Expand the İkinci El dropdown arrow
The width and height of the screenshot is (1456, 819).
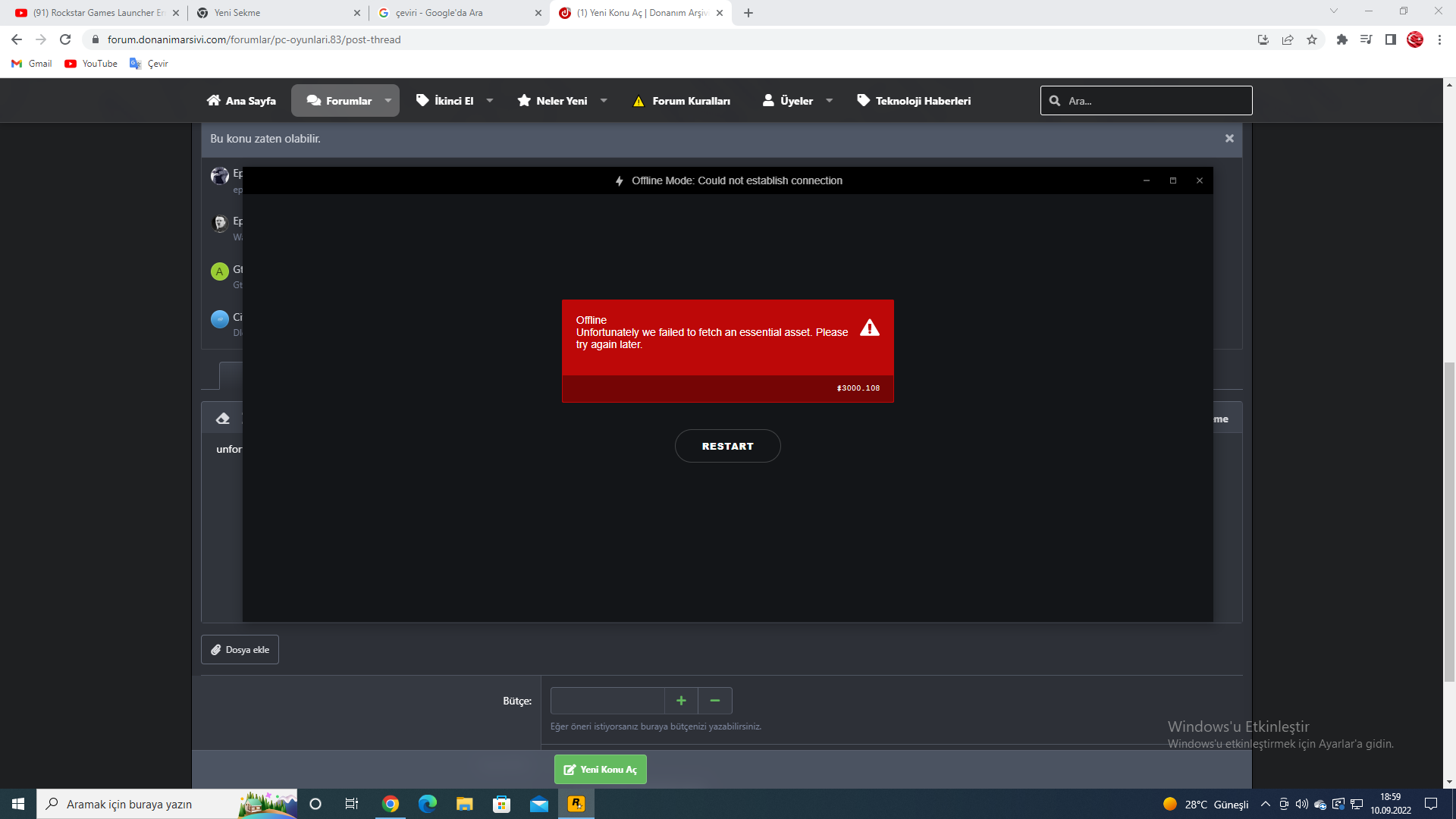[x=490, y=101]
